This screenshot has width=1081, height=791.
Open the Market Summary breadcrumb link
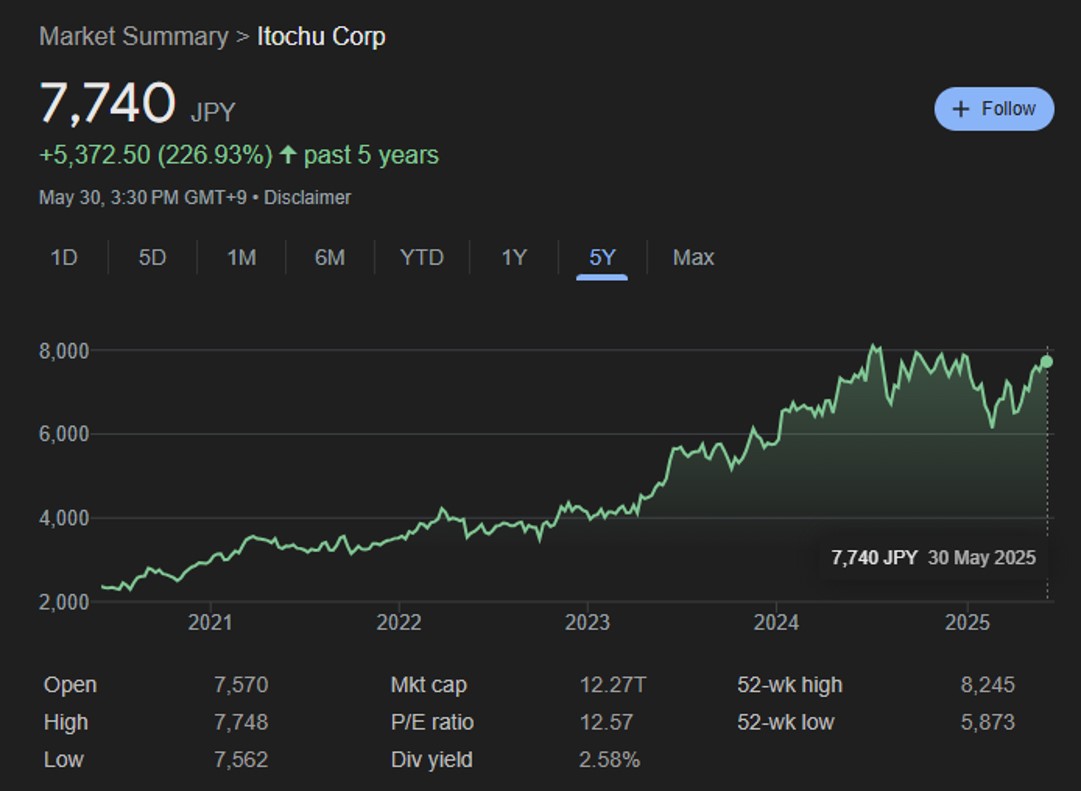tap(134, 37)
